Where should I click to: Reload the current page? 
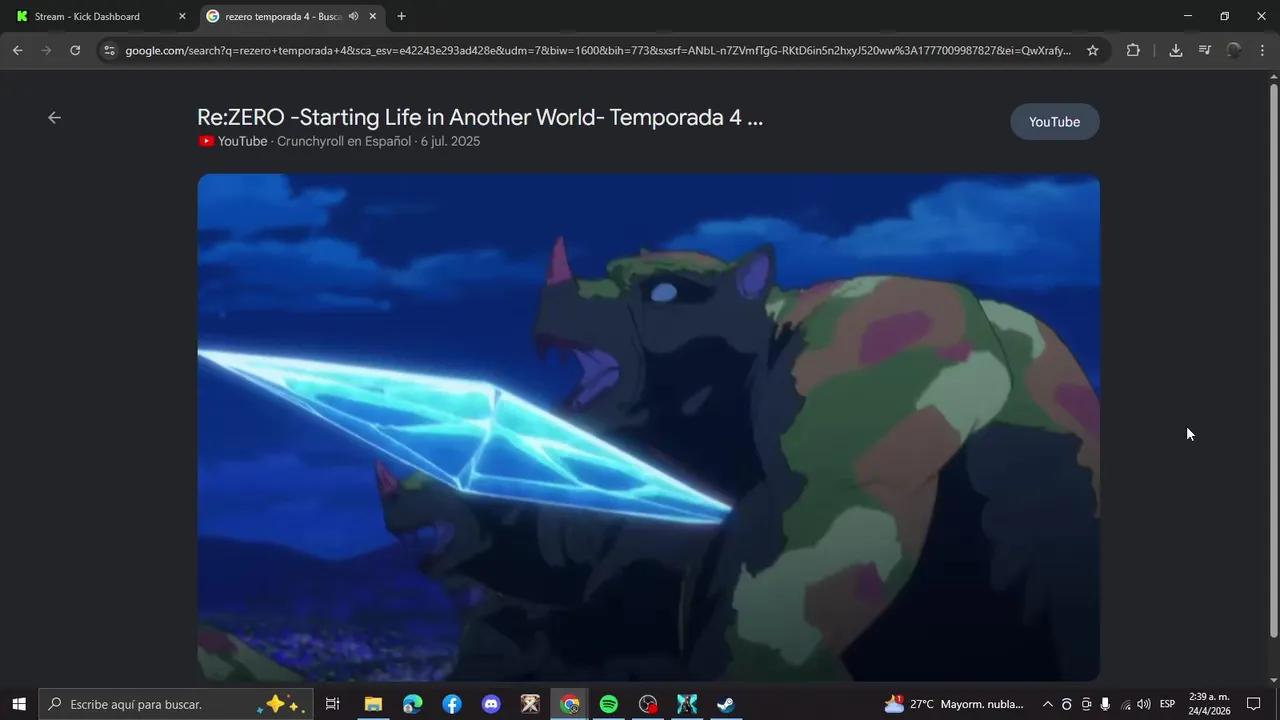pos(75,50)
